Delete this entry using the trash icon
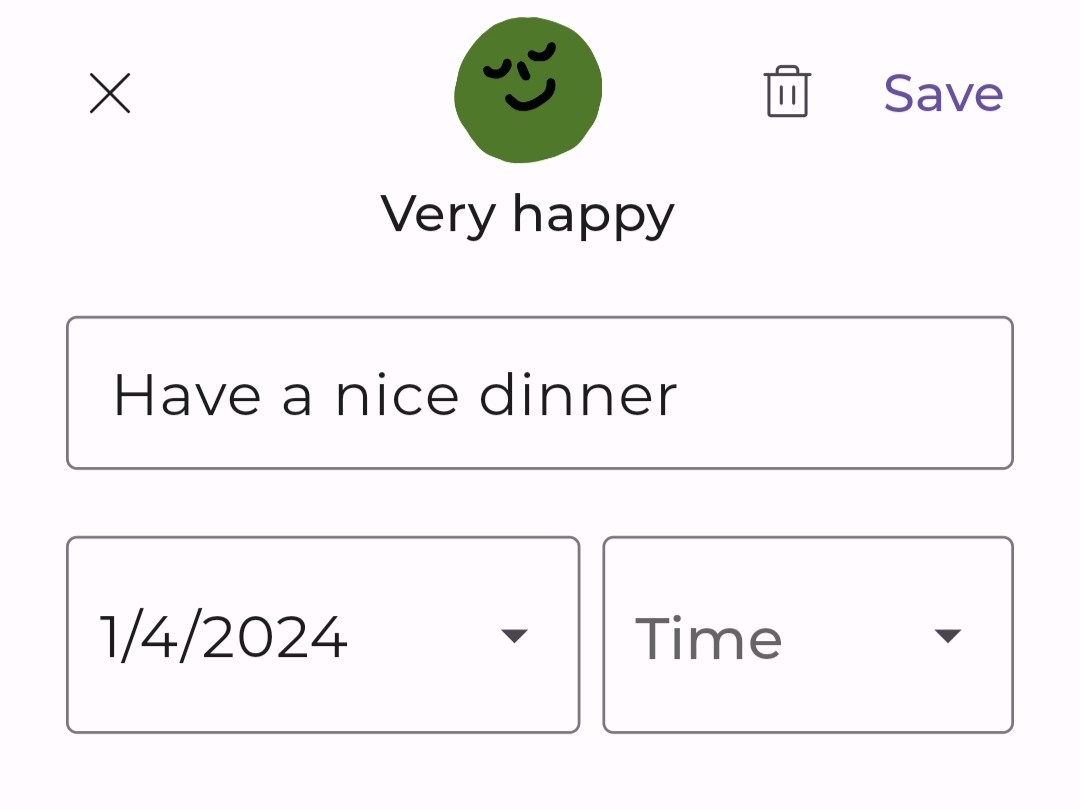The width and height of the screenshot is (1080, 809). [787, 92]
